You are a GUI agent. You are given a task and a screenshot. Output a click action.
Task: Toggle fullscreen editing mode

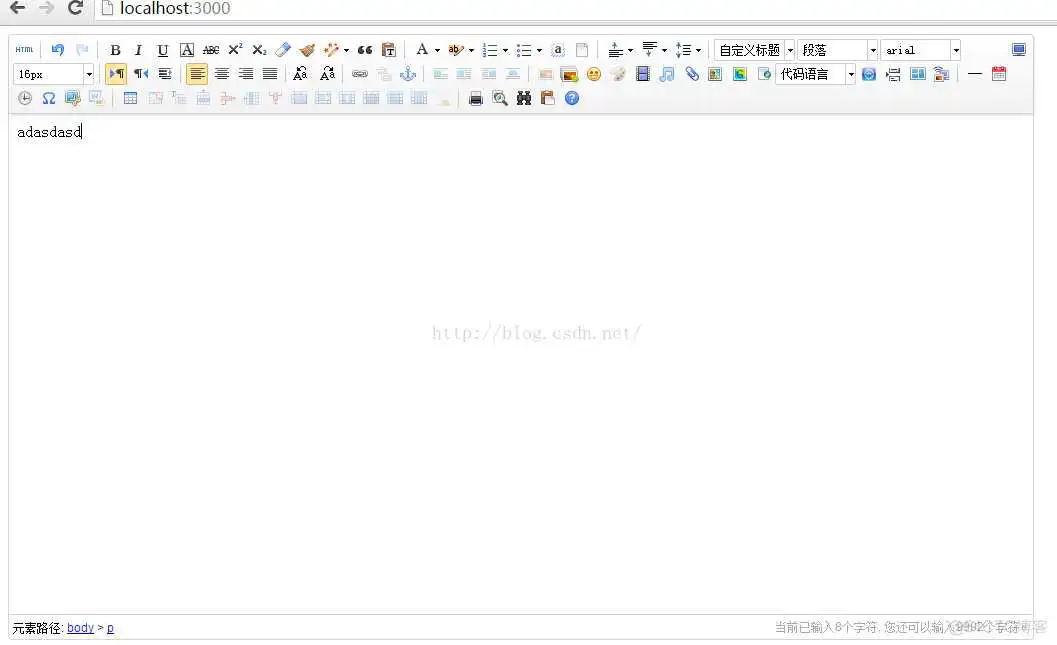tap(1019, 48)
